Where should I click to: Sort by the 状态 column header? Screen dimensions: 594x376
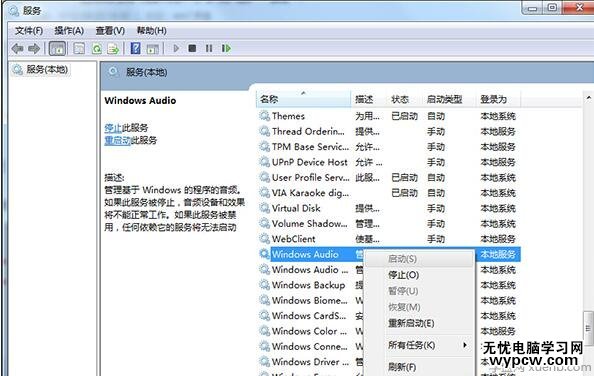(x=405, y=99)
